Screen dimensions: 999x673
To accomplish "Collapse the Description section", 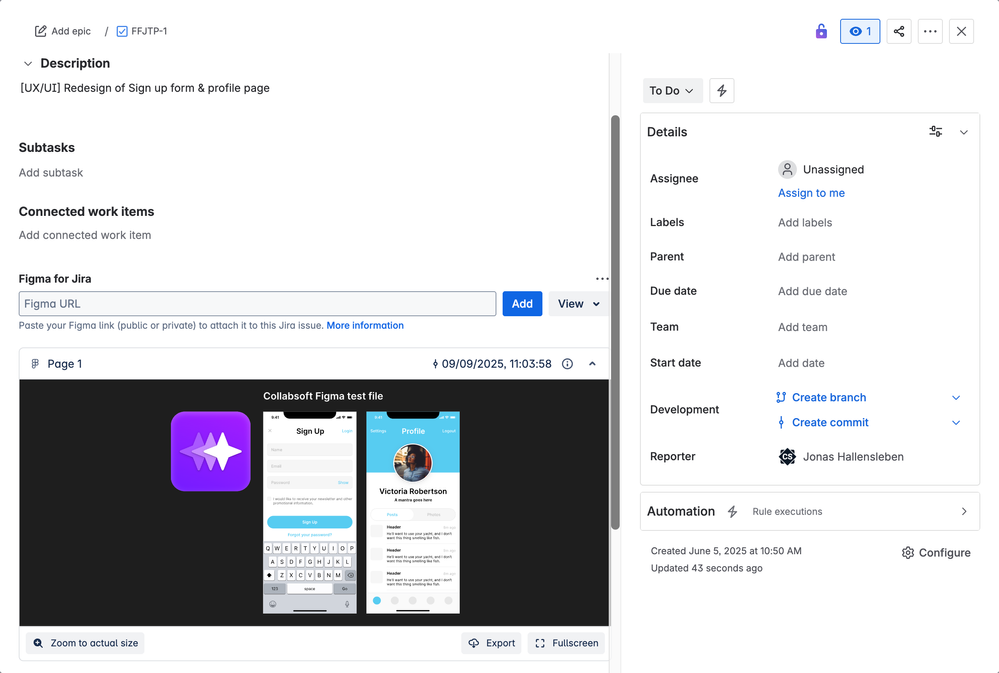I will click(x=27, y=63).
